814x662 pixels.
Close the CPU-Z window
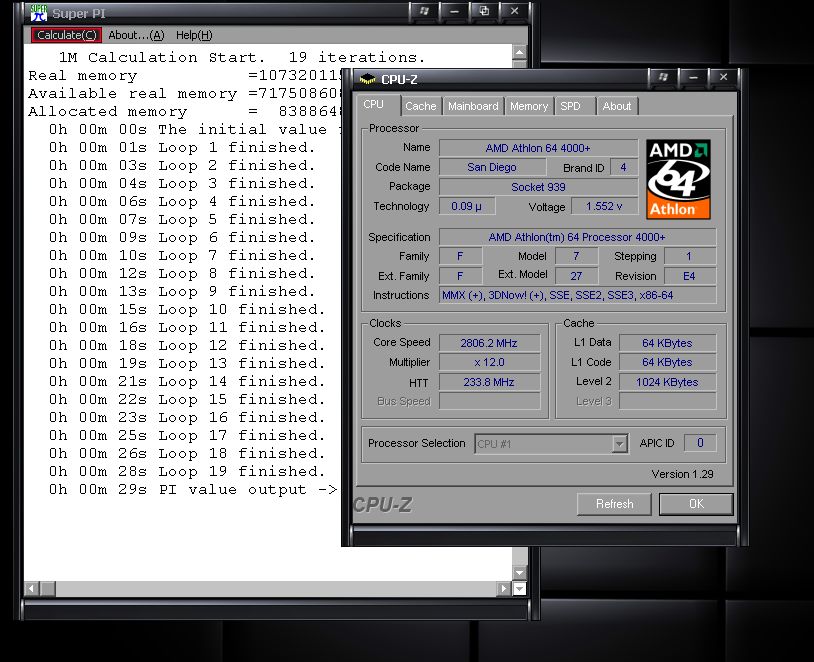[x=723, y=77]
